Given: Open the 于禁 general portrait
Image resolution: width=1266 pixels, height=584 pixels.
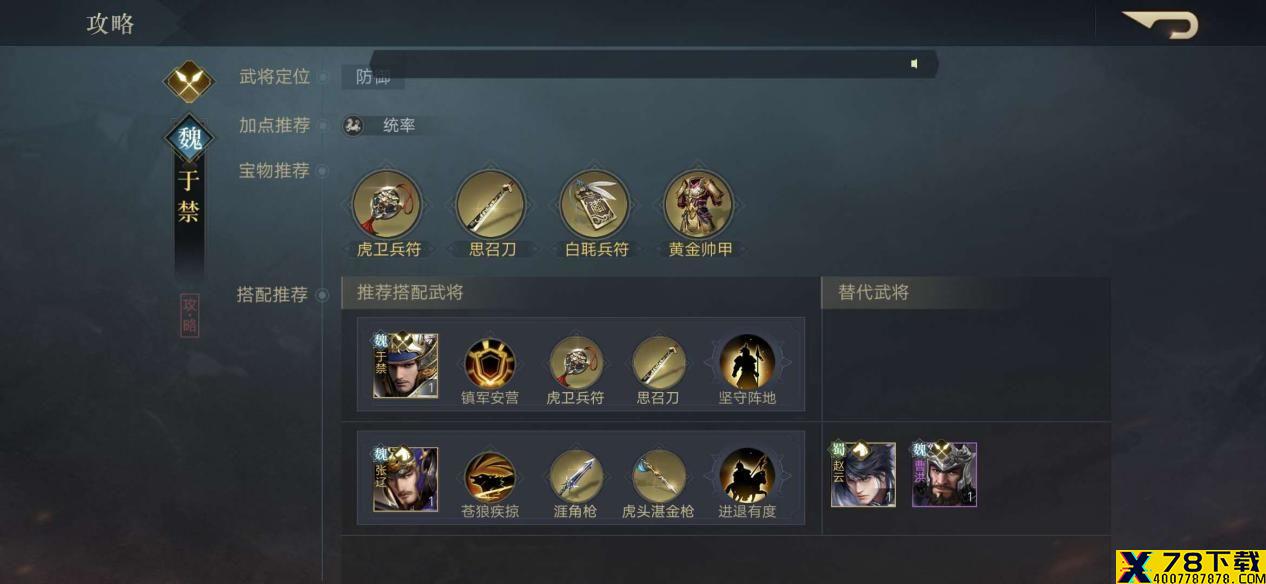Looking at the screenshot, I should pyautogui.click(x=405, y=365).
